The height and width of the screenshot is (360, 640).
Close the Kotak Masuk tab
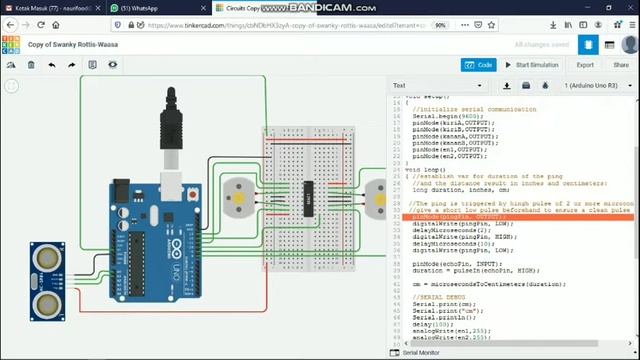98,8
